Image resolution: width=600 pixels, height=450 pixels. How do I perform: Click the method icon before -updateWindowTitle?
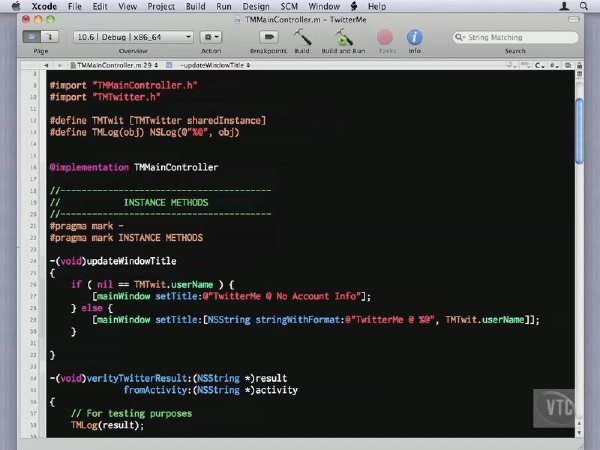(169, 65)
